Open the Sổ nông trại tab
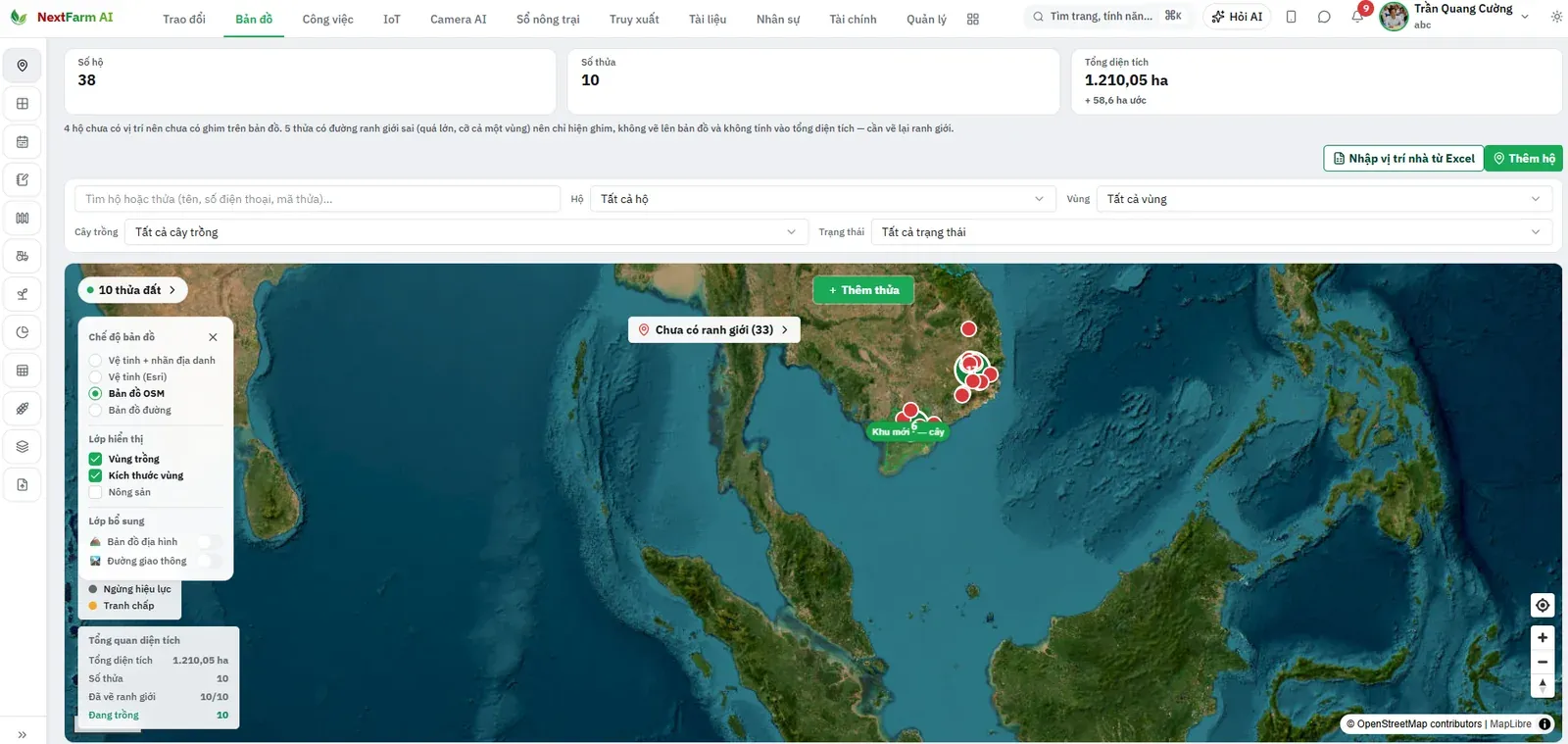Image resolution: width=1568 pixels, height=744 pixels. click(548, 20)
